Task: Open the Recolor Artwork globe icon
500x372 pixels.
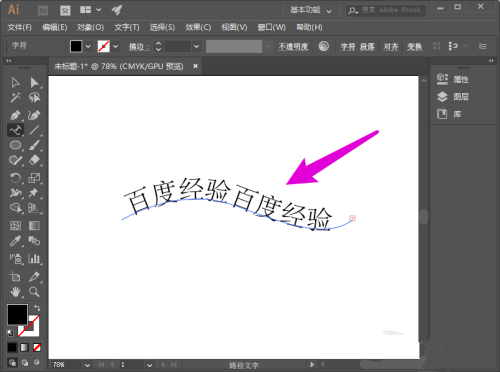Action: point(324,46)
